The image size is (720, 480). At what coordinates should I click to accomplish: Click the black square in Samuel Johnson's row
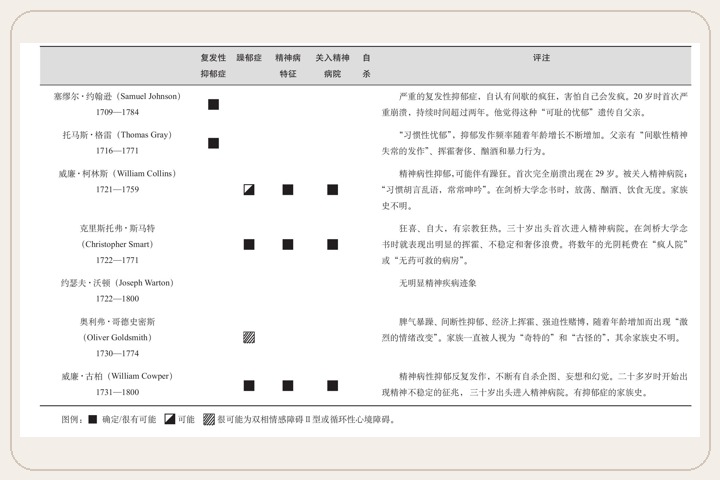(x=214, y=104)
